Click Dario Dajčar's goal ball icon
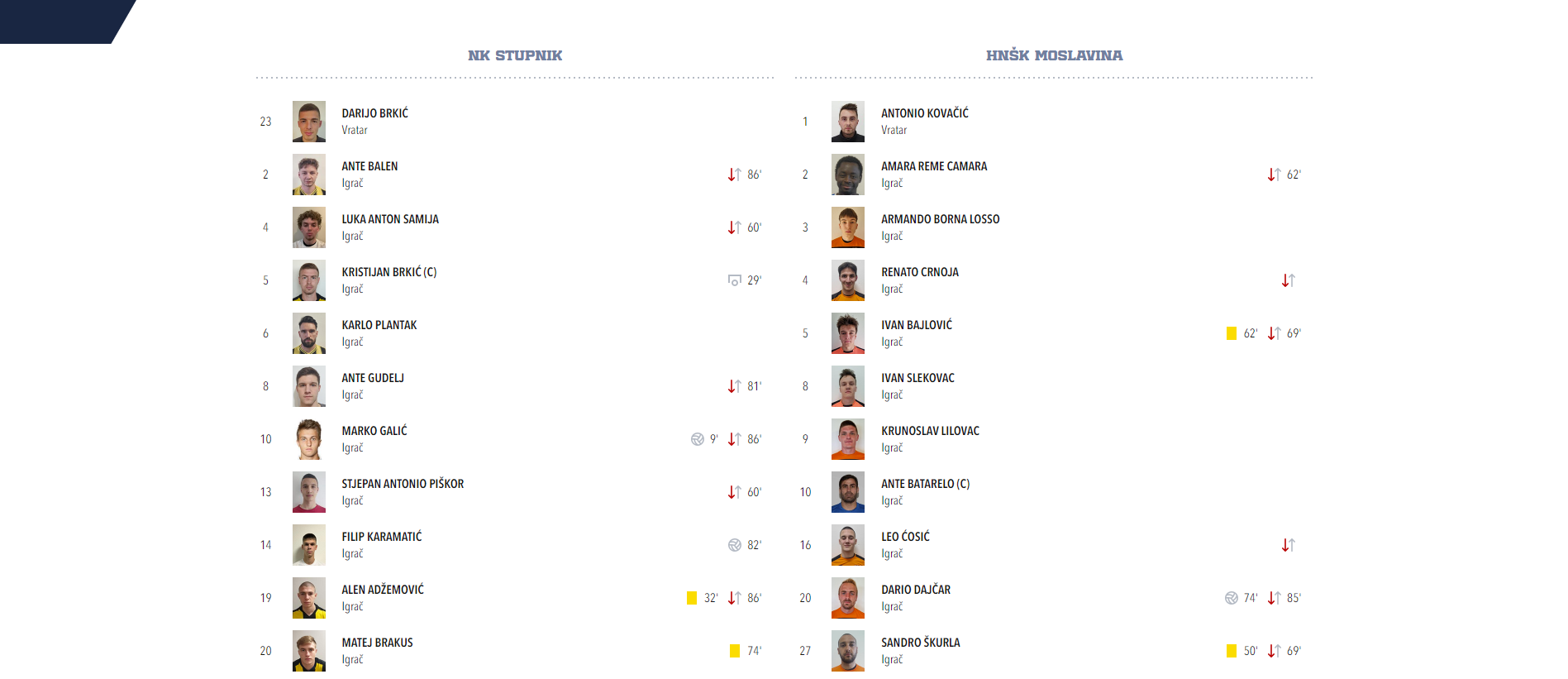This screenshot has height=679, width=1568. pyautogui.click(x=1232, y=598)
